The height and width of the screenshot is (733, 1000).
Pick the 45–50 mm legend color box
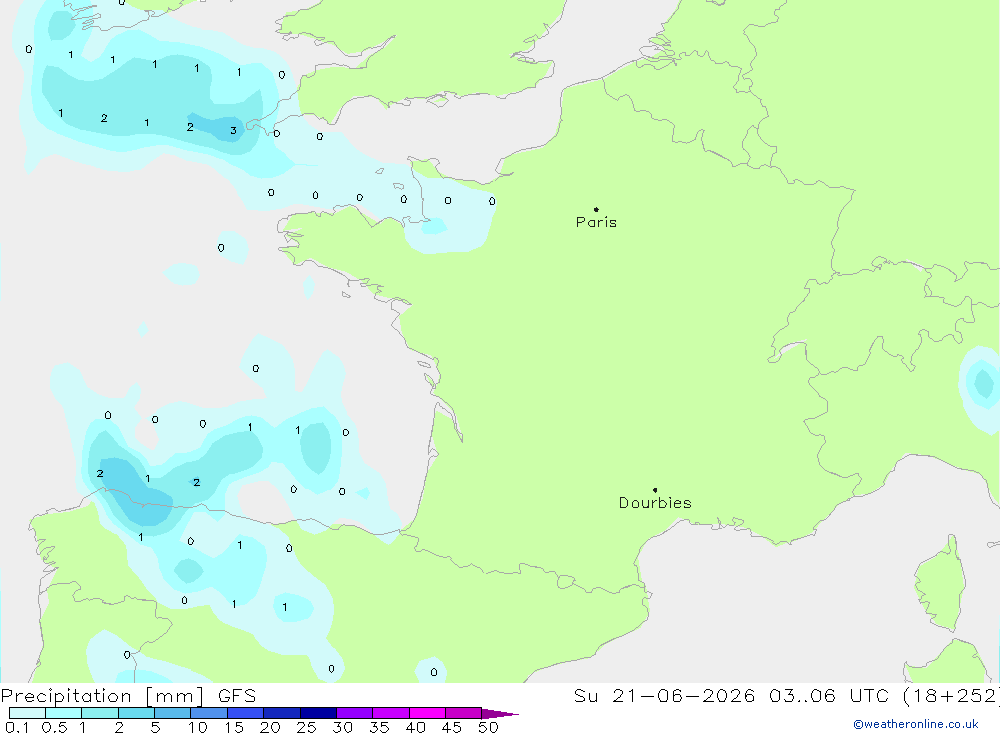pos(464,713)
